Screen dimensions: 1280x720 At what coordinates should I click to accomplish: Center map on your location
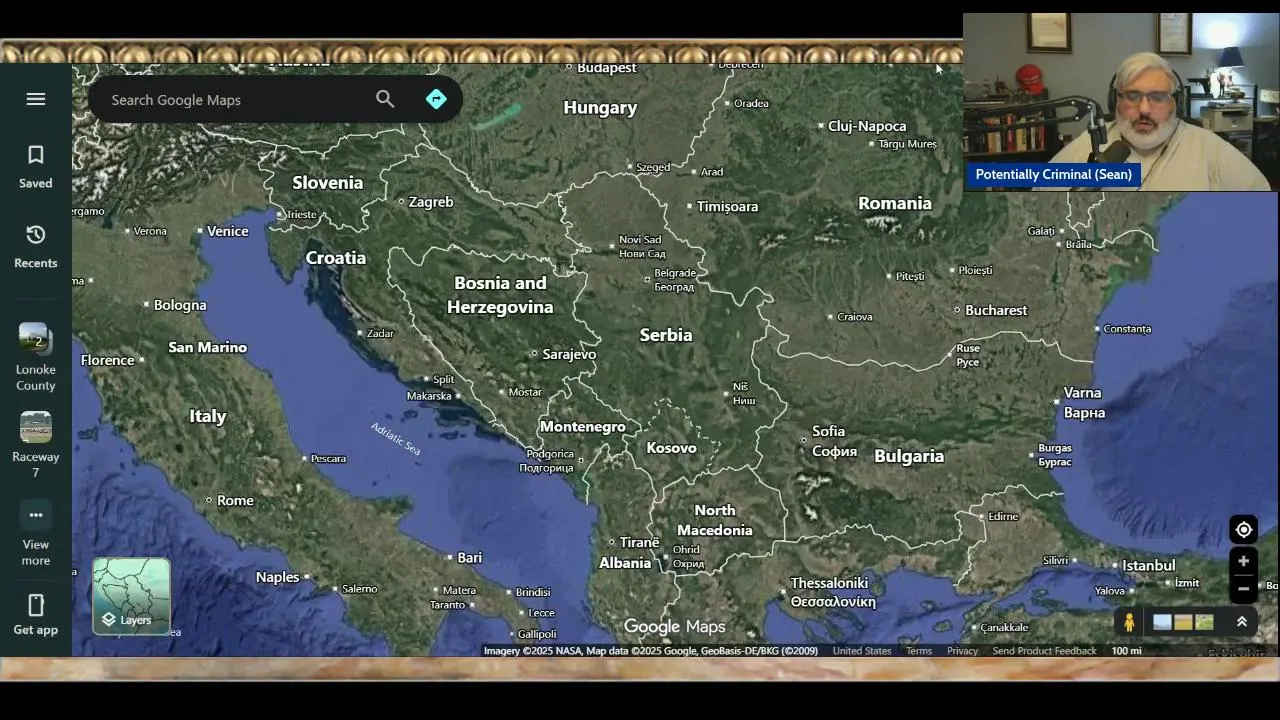(x=1243, y=530)
